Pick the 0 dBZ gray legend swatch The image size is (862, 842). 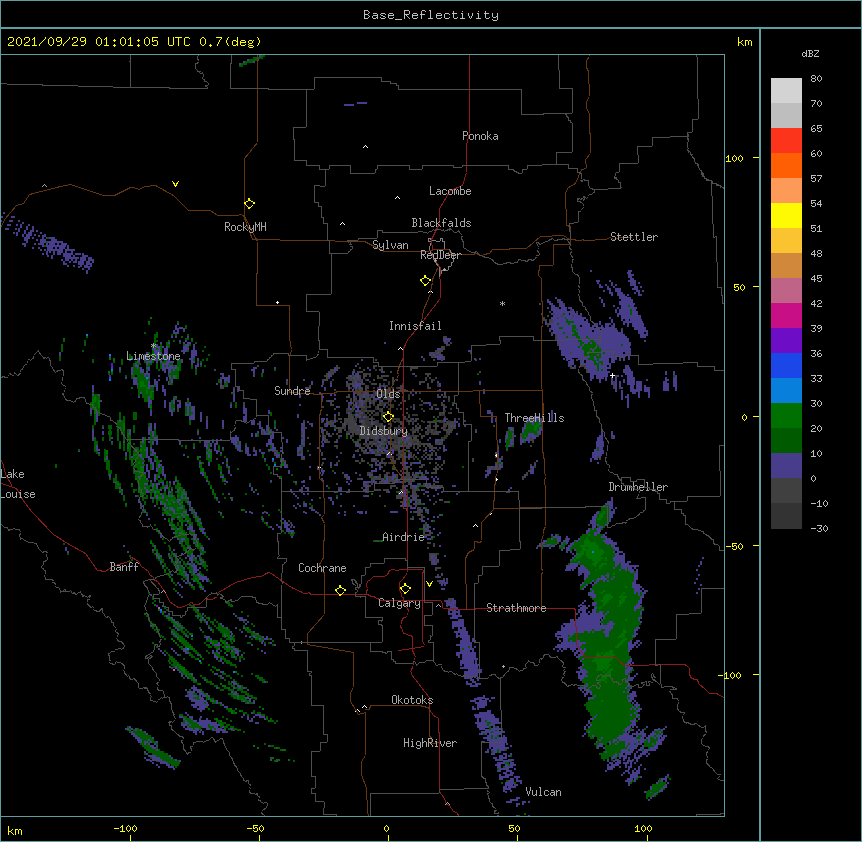coord(786,490)
